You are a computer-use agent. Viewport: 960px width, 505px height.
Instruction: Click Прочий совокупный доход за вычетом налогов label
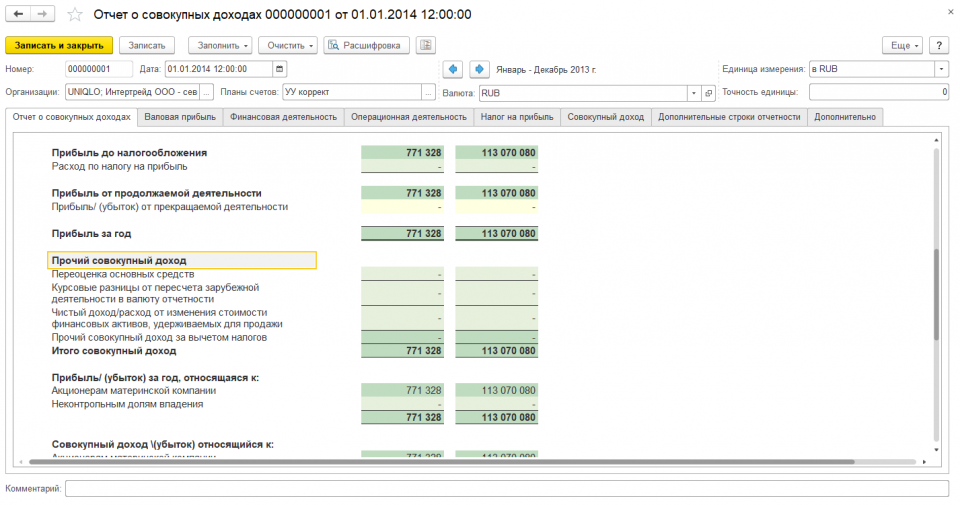tap(159, 337)
